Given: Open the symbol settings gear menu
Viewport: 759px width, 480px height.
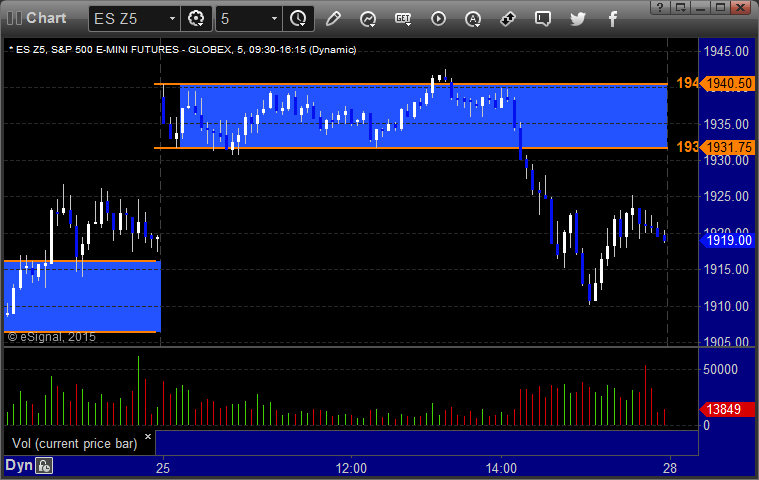Looking at the screenshot, I should point(196,19).
